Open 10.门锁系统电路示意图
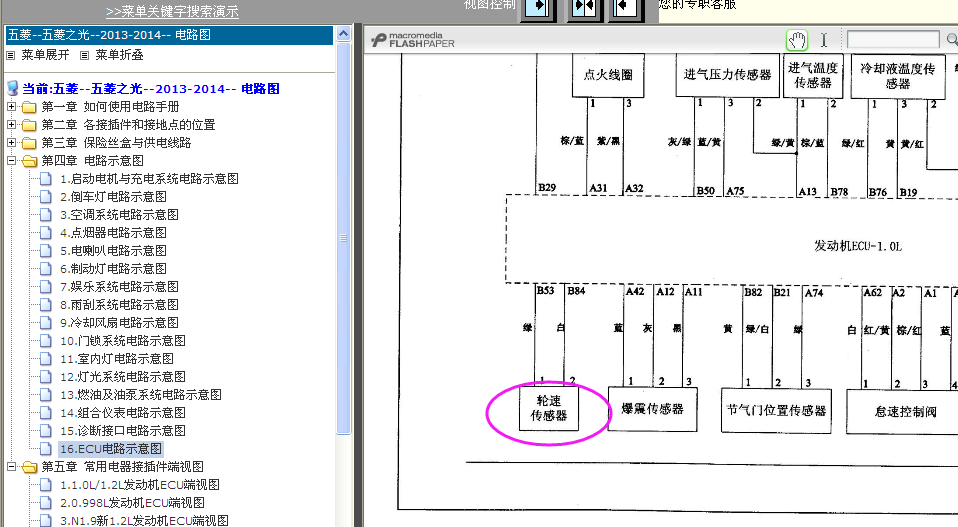Viewport: 958px width, 527px height. (123, 341)
